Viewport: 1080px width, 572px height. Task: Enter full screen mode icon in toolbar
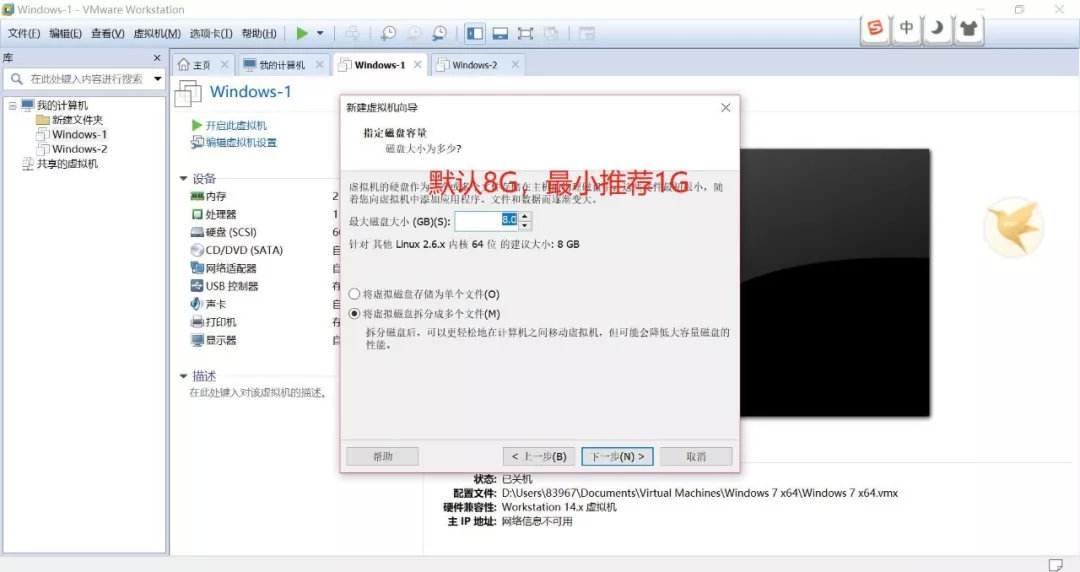(x=526, y=33)
